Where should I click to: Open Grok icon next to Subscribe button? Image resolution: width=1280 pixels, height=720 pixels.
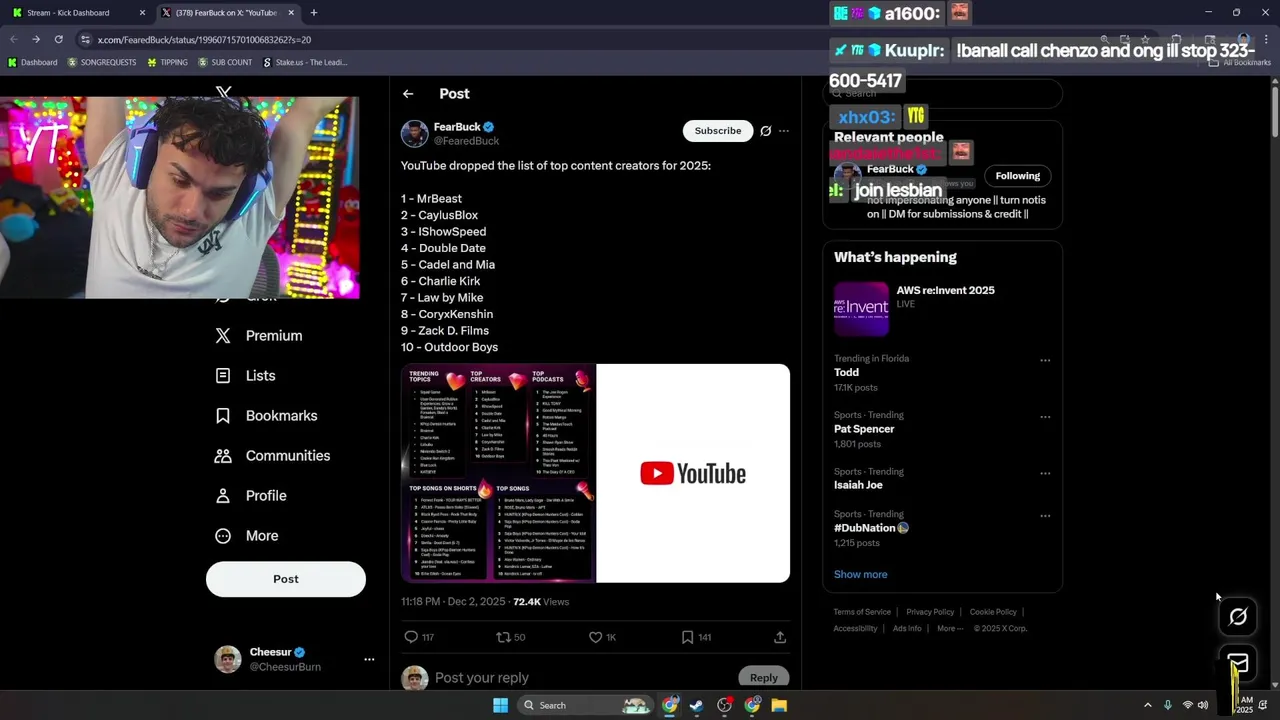(x=766, y=131)
